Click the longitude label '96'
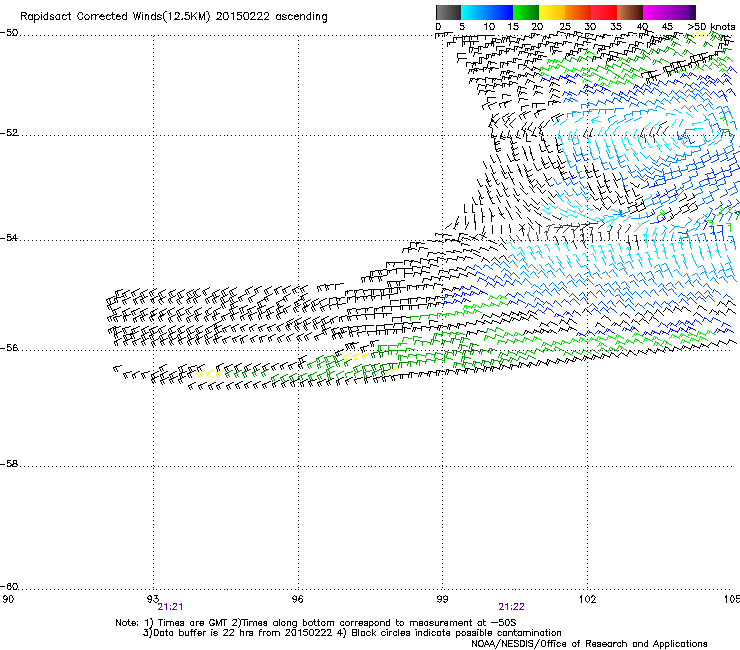 (x=297, y=599)
